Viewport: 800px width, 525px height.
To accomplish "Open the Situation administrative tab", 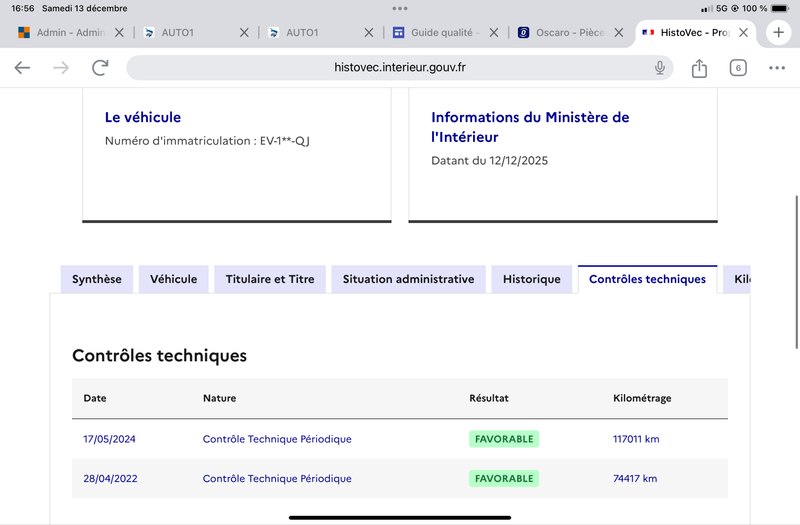I will click(408, 279).
